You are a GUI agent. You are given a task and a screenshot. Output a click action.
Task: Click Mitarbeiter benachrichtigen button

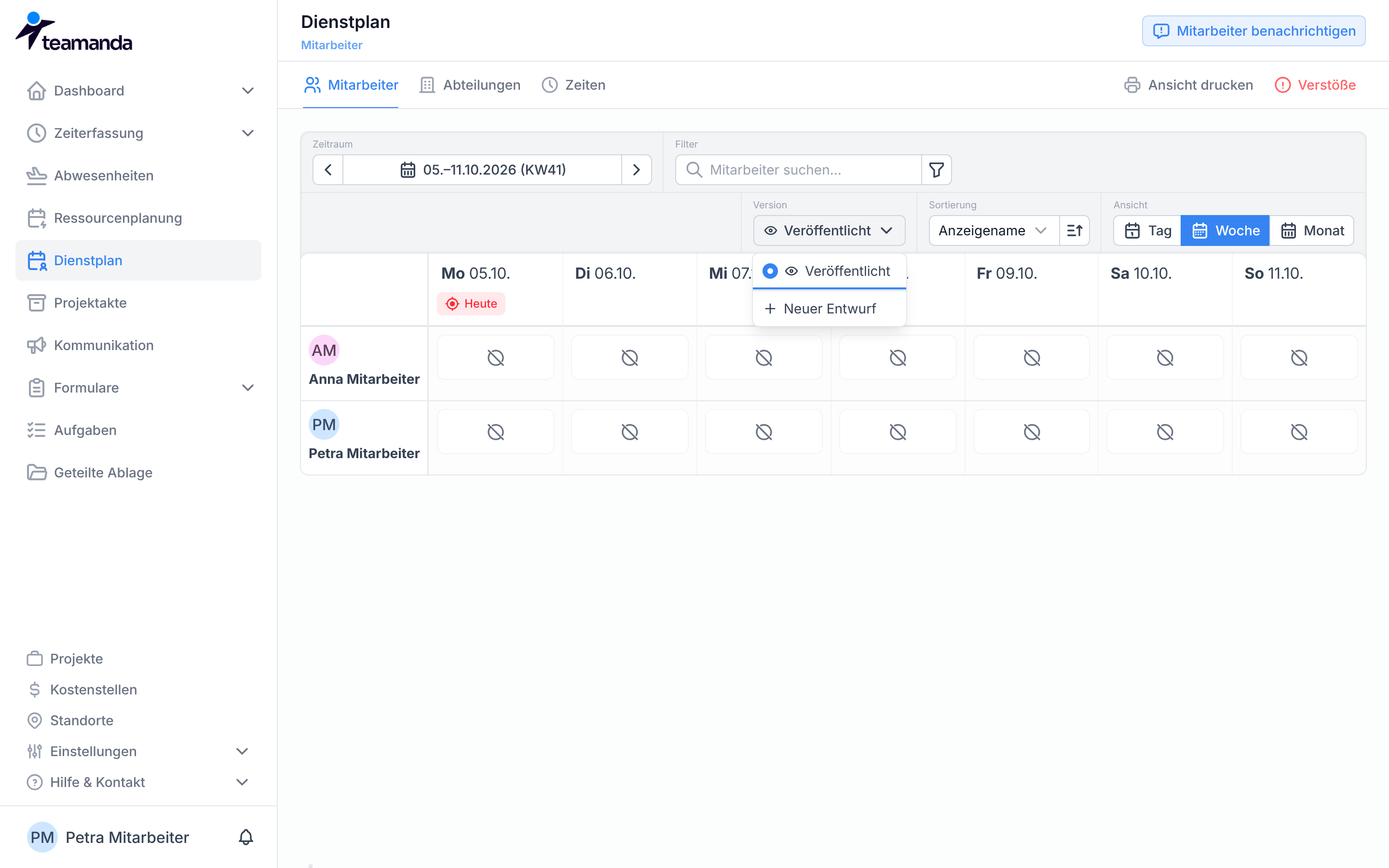(x=1253, y=31)
